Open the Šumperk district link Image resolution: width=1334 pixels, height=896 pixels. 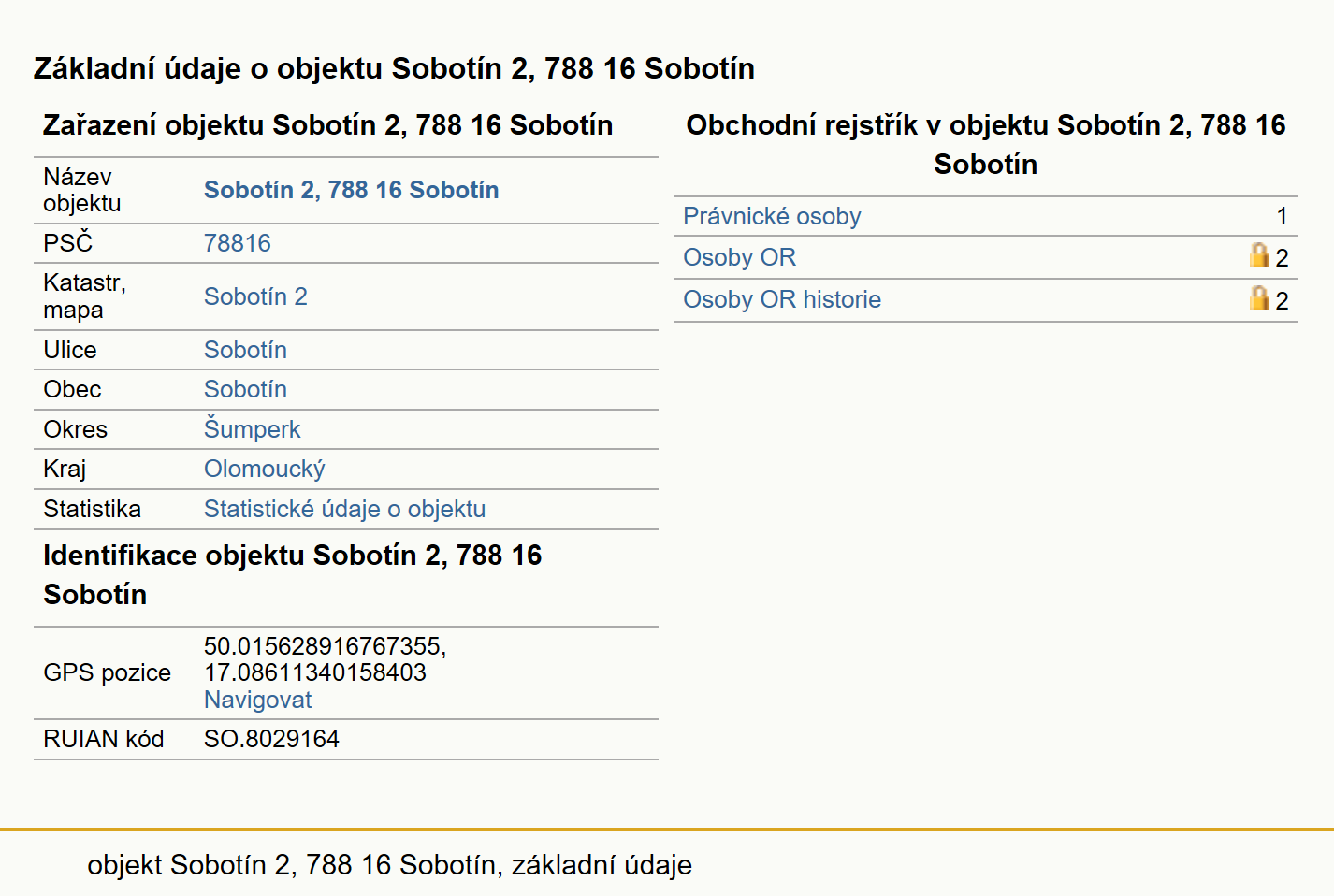click(x=253, y=429)
